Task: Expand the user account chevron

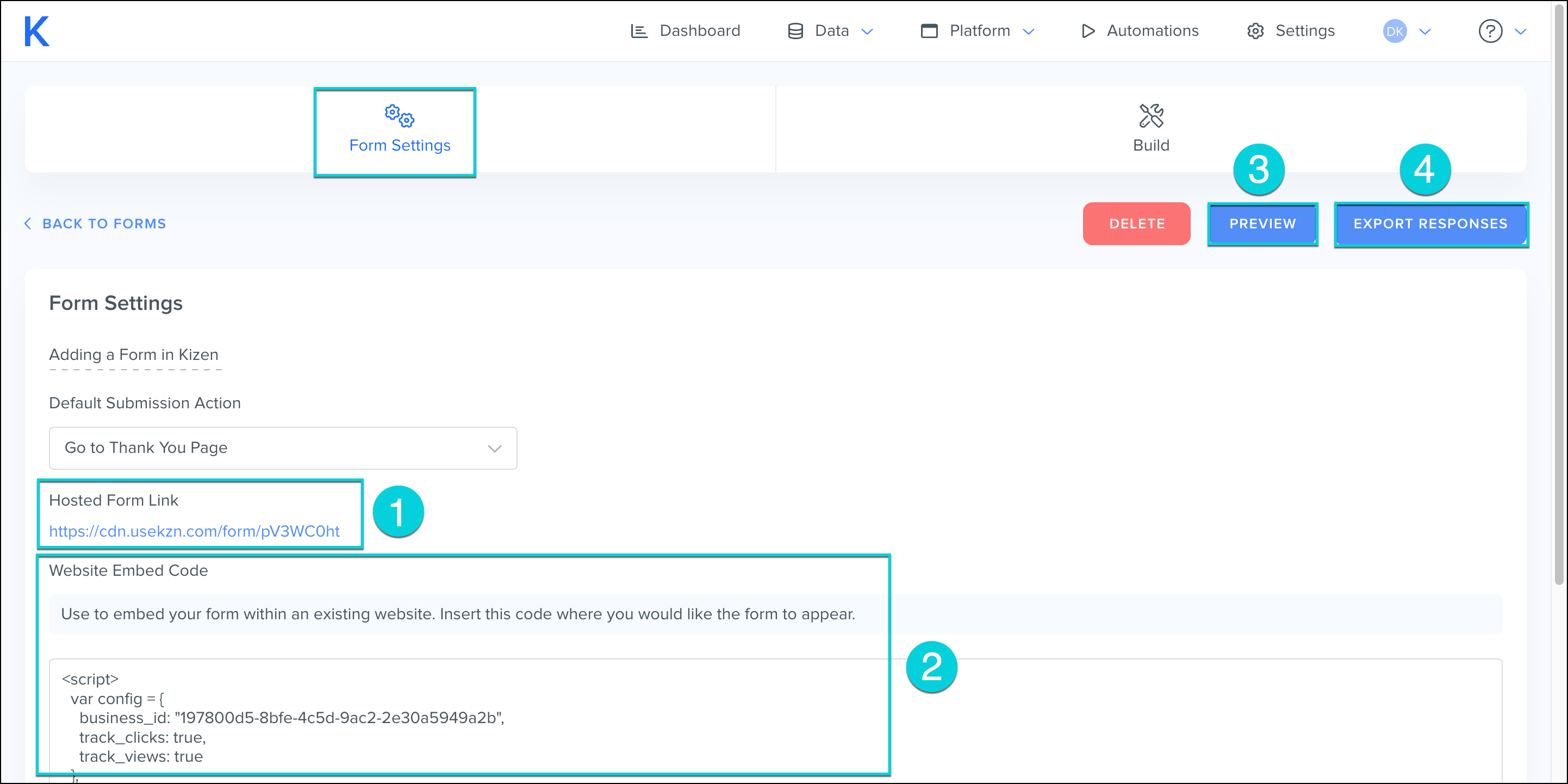Action: tap(1425, 32)
